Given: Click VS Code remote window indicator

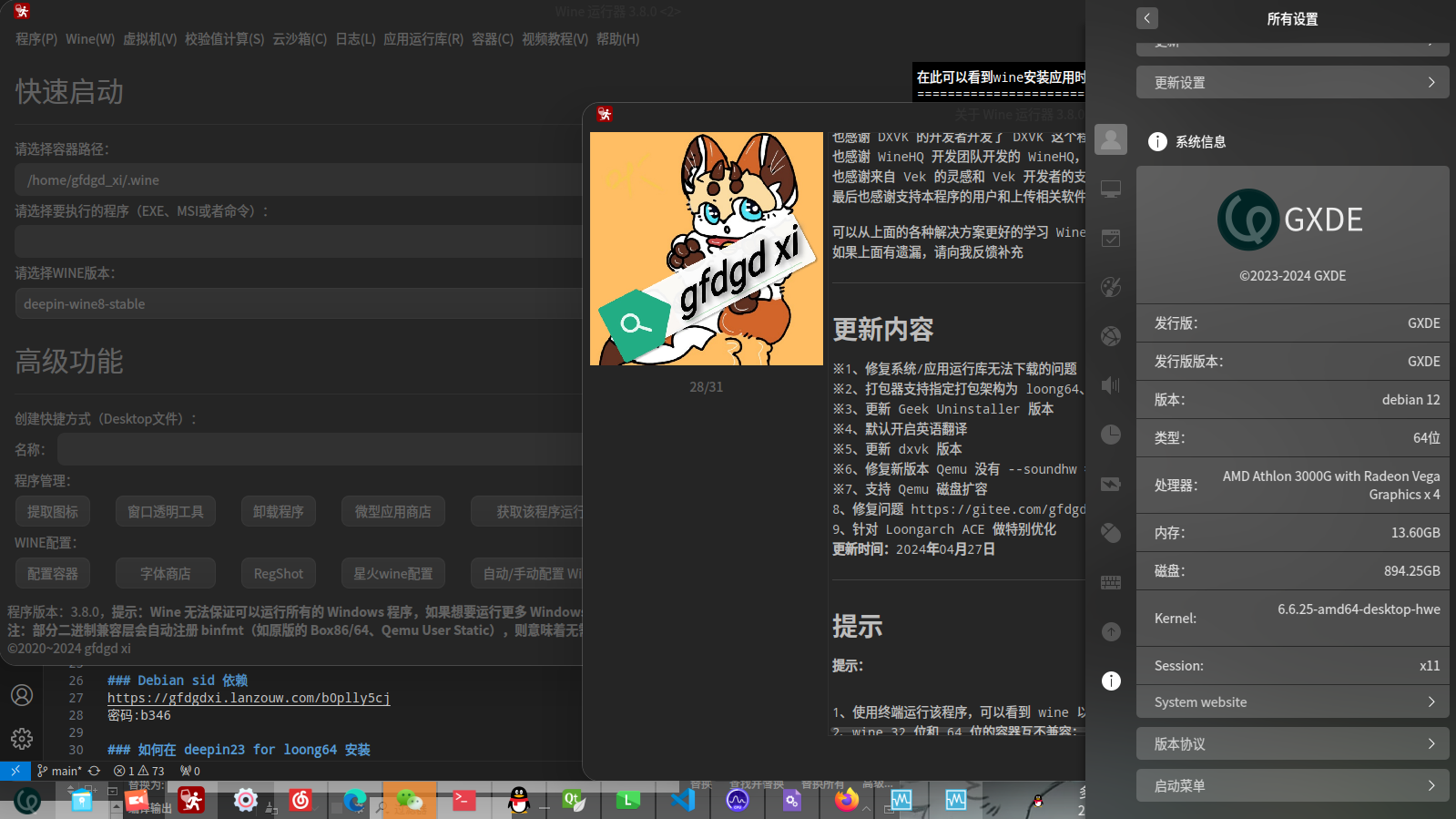Looking at the screenshot, I should point(15,771).
